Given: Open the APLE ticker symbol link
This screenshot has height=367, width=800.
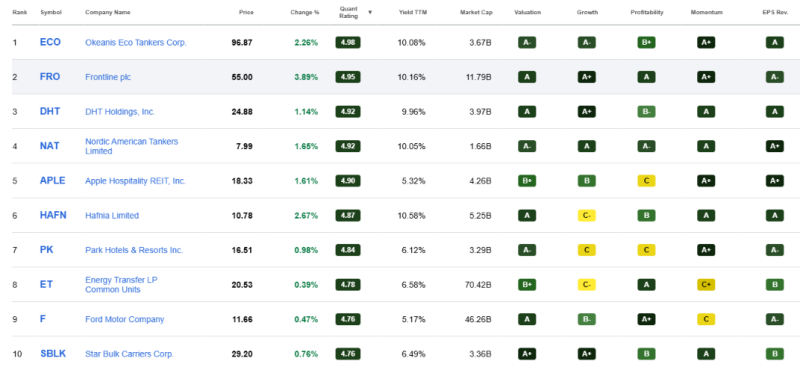Looking at the screenshot, I should pos(53,181).
